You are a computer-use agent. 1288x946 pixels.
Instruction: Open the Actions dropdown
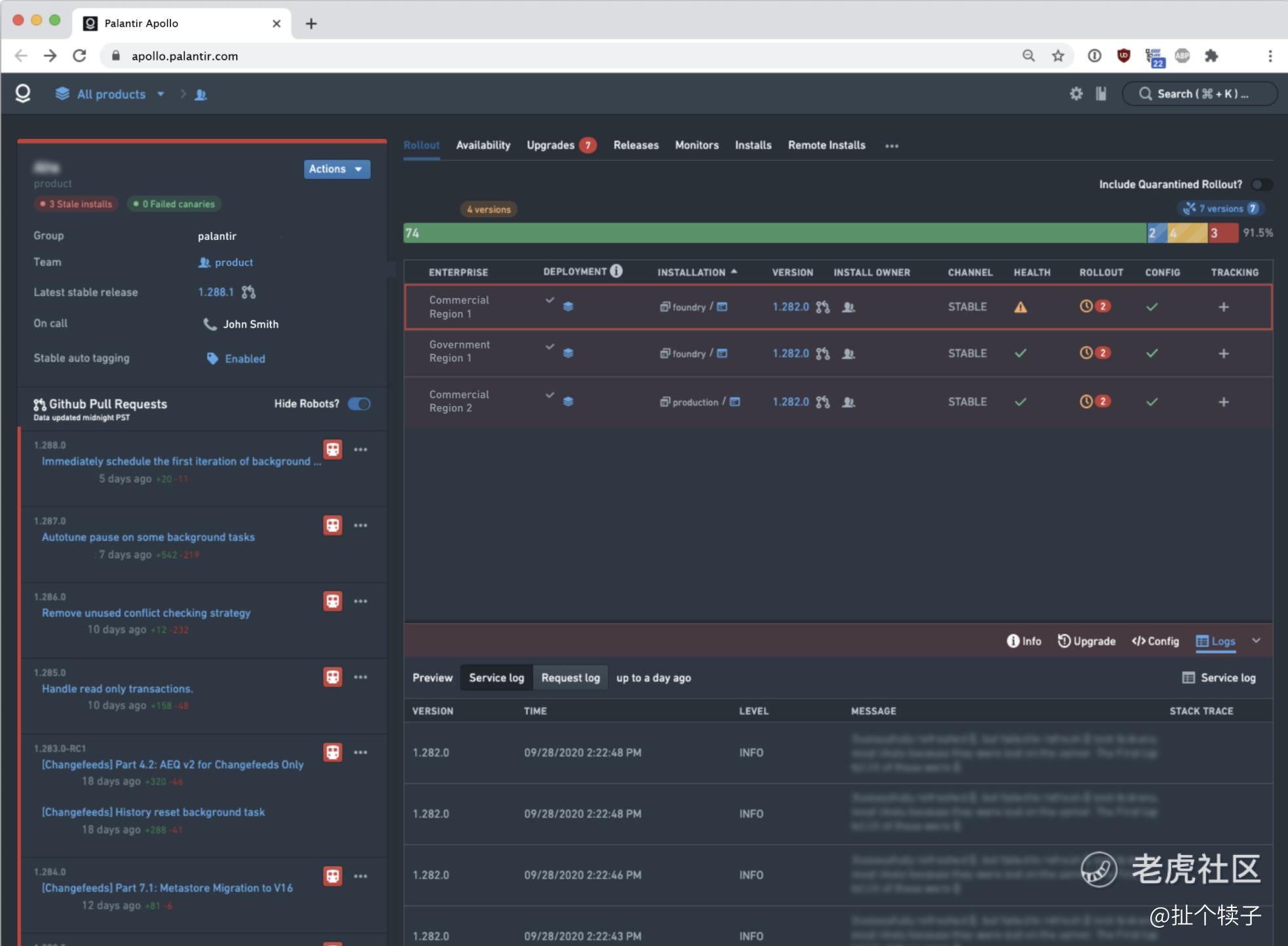pyautogui.click(x=337, y=169)
